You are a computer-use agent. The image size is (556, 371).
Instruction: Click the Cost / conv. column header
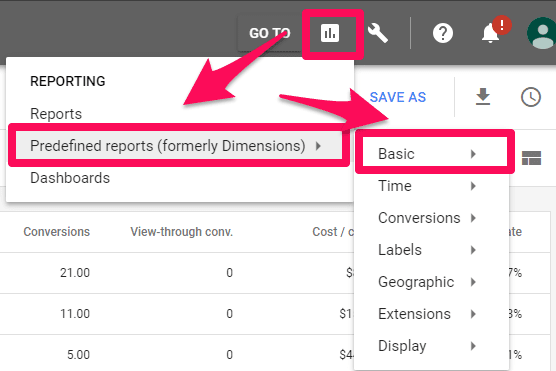tap(333, 232)
